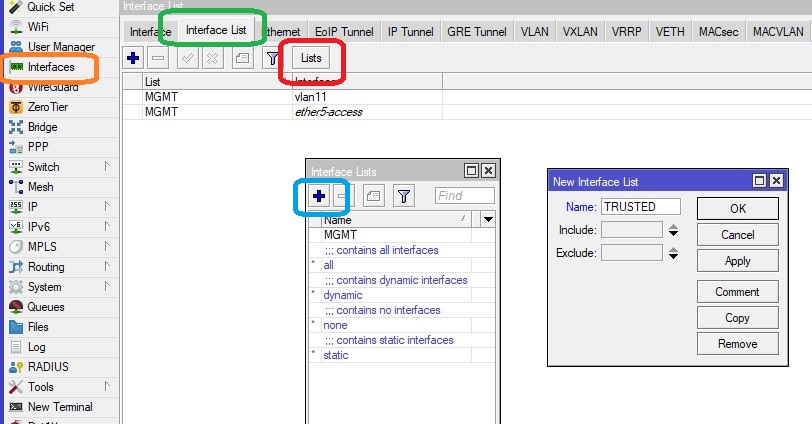Expand Switch submenu arrow
Screen dimensions: 812x424
107,166
